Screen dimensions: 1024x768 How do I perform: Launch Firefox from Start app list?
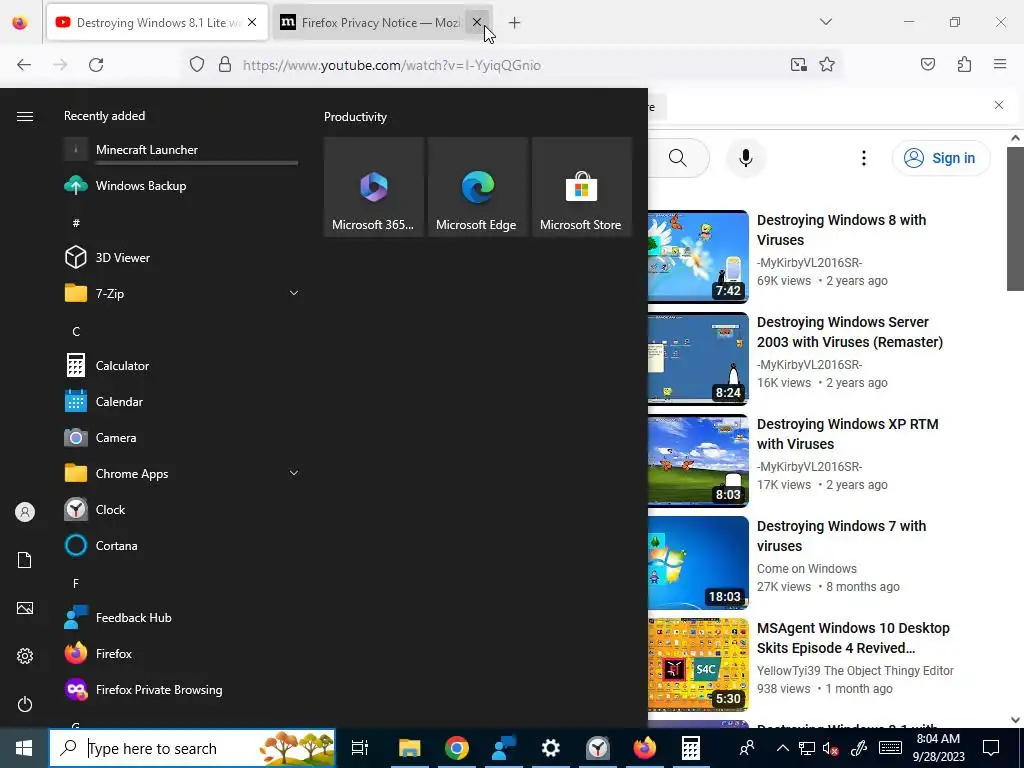(x=181, y=653)
